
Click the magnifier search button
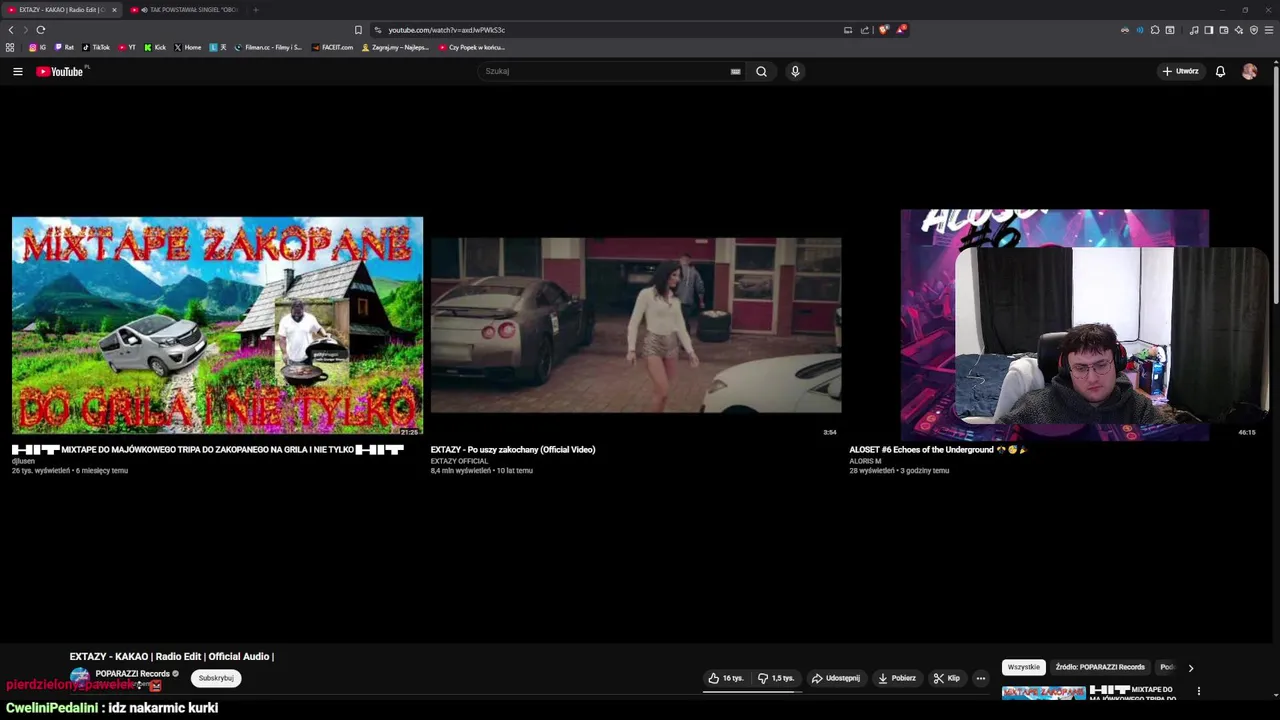click(x=761, y=71)
